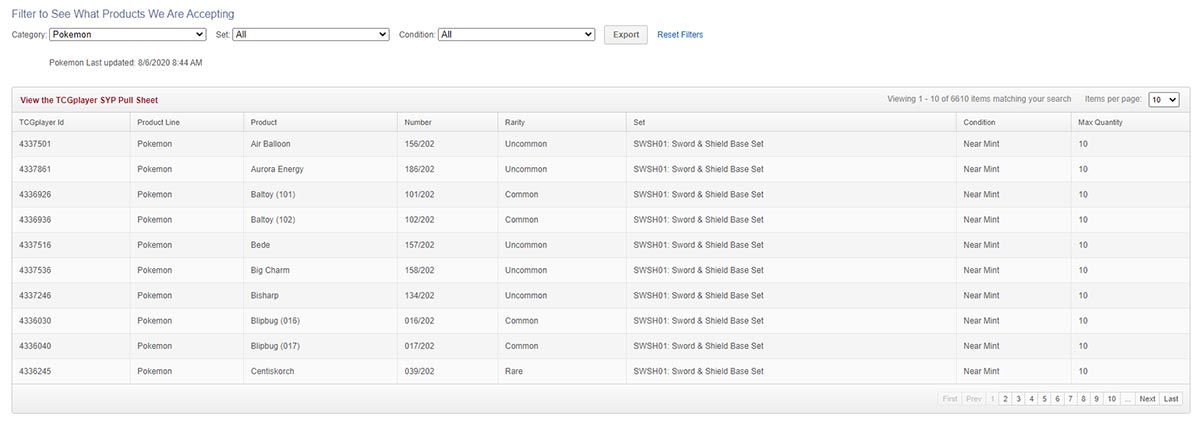This screenshot has width=1200, height=426.
Task: Select the Blipbug (017) product cell
Action: pos(320,346)
